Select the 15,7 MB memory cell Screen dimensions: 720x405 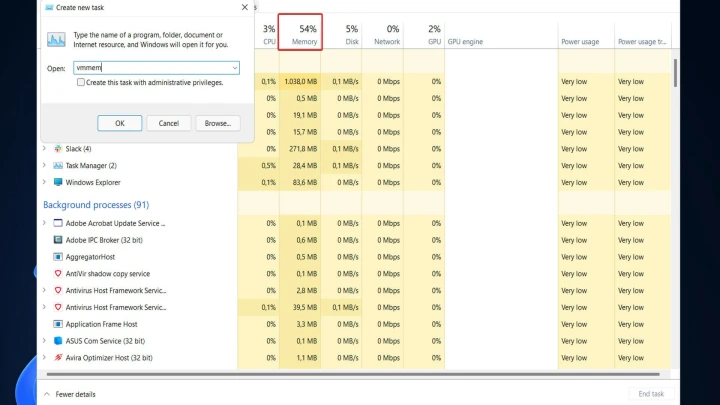pos(300,132)
